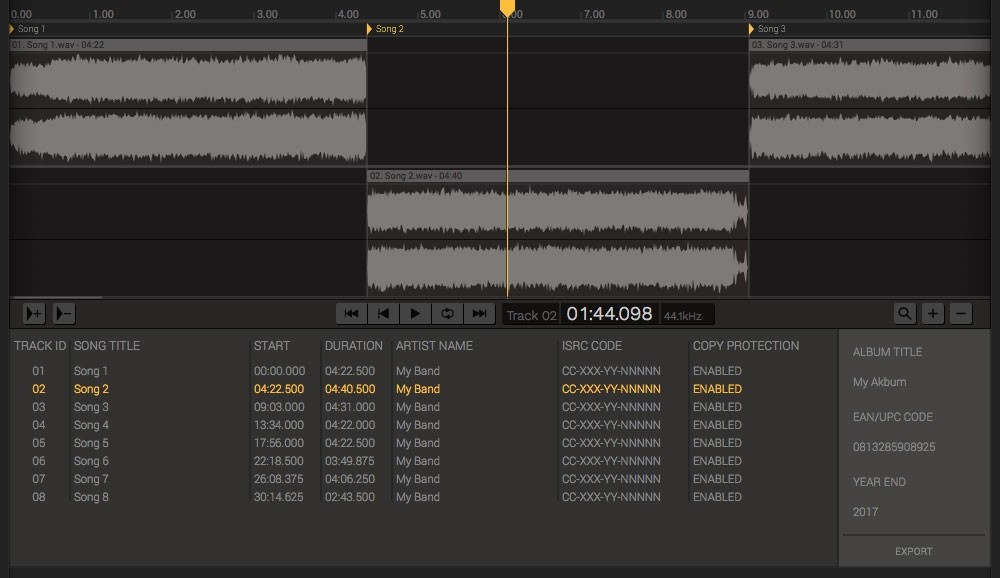Toggle ENABLED copy protection for Song 6
The width and height of the screenshot is (1000, 578).
717,460
